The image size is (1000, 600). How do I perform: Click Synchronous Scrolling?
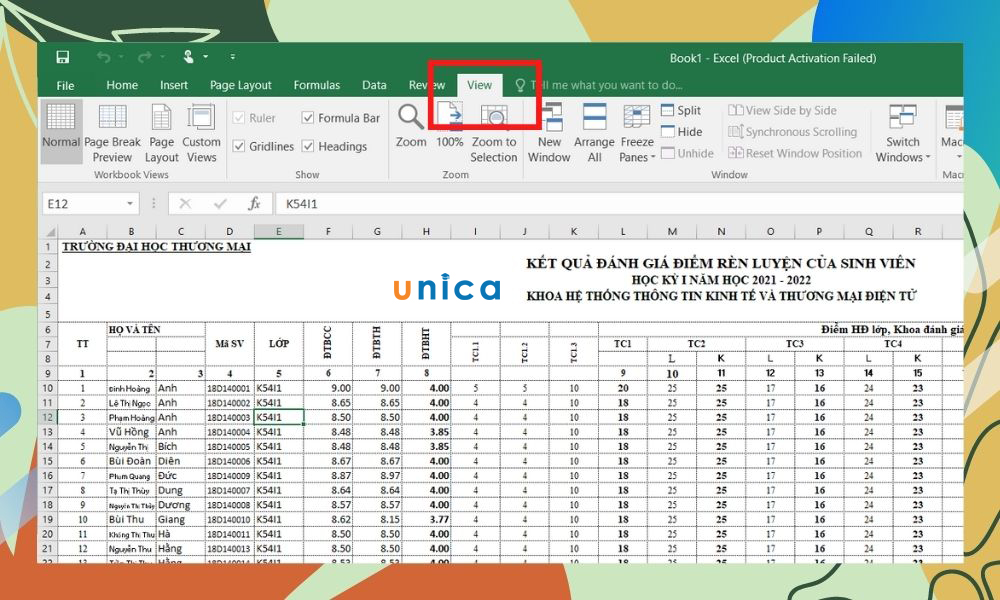(x=793, y=132)
